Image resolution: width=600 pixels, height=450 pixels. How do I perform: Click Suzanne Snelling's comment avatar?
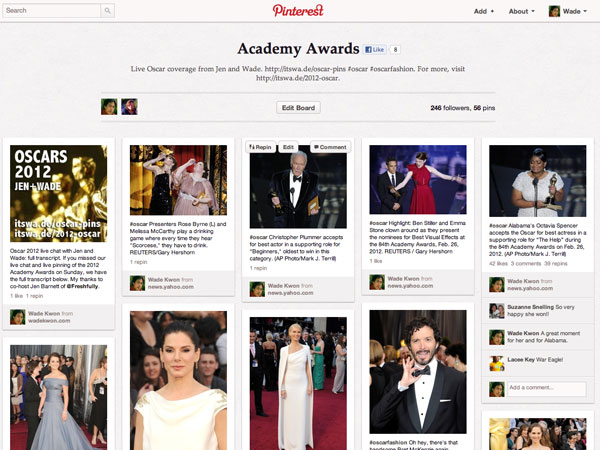[x=497, y=311]
